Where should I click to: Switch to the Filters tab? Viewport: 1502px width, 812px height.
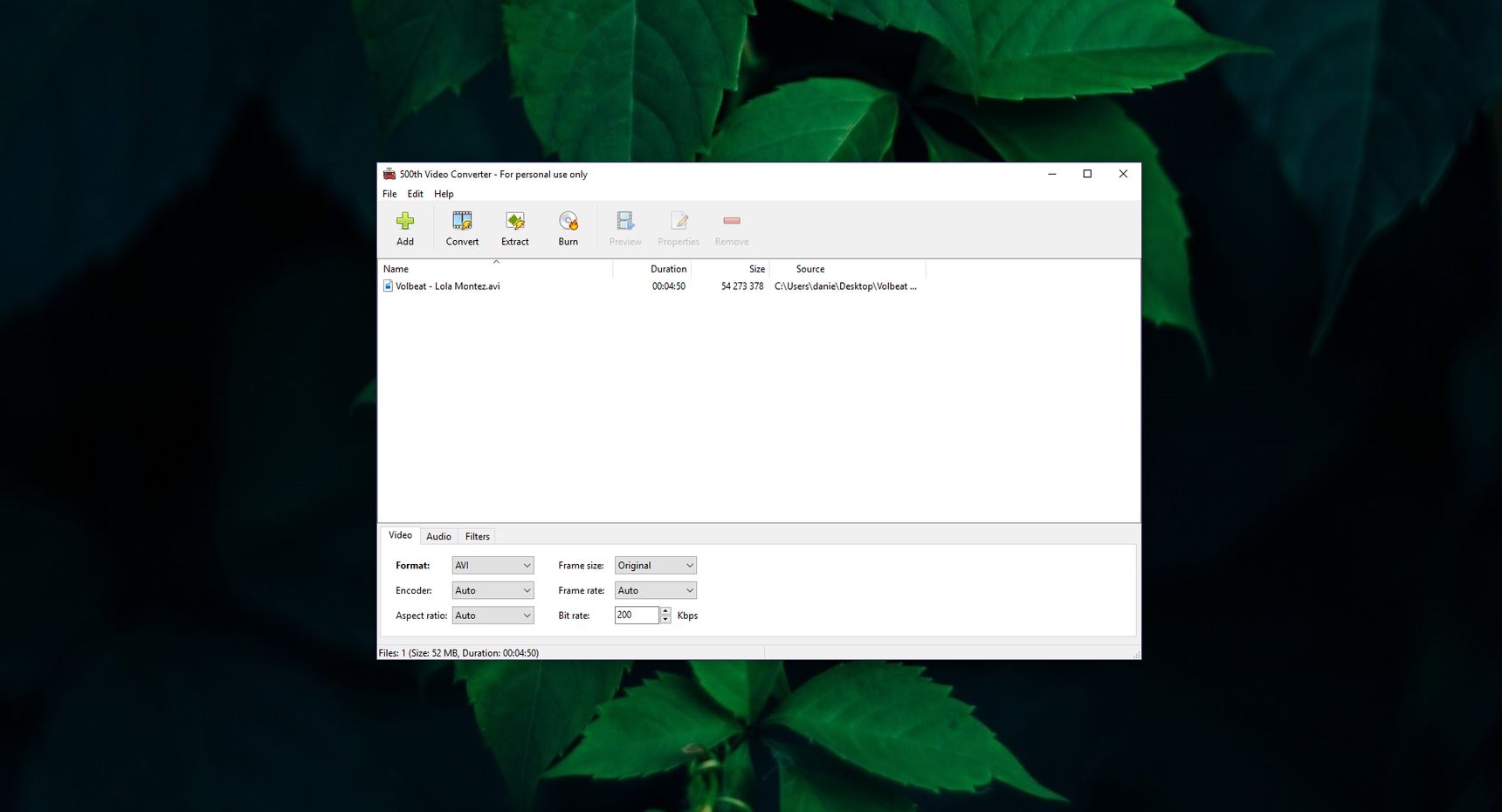pos(478,536)
